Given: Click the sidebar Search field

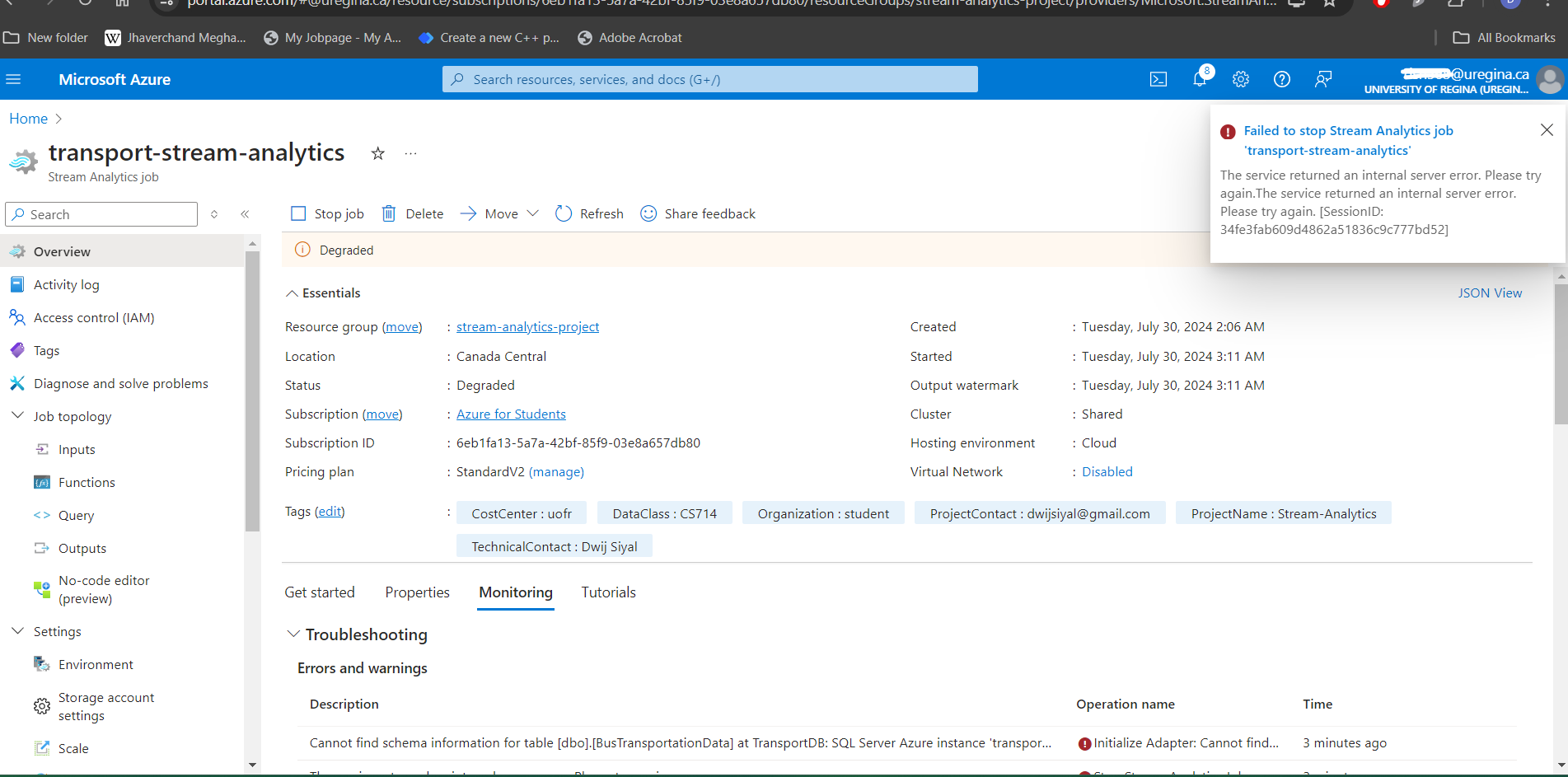Looking at the screenshot, I should point(101,214).
